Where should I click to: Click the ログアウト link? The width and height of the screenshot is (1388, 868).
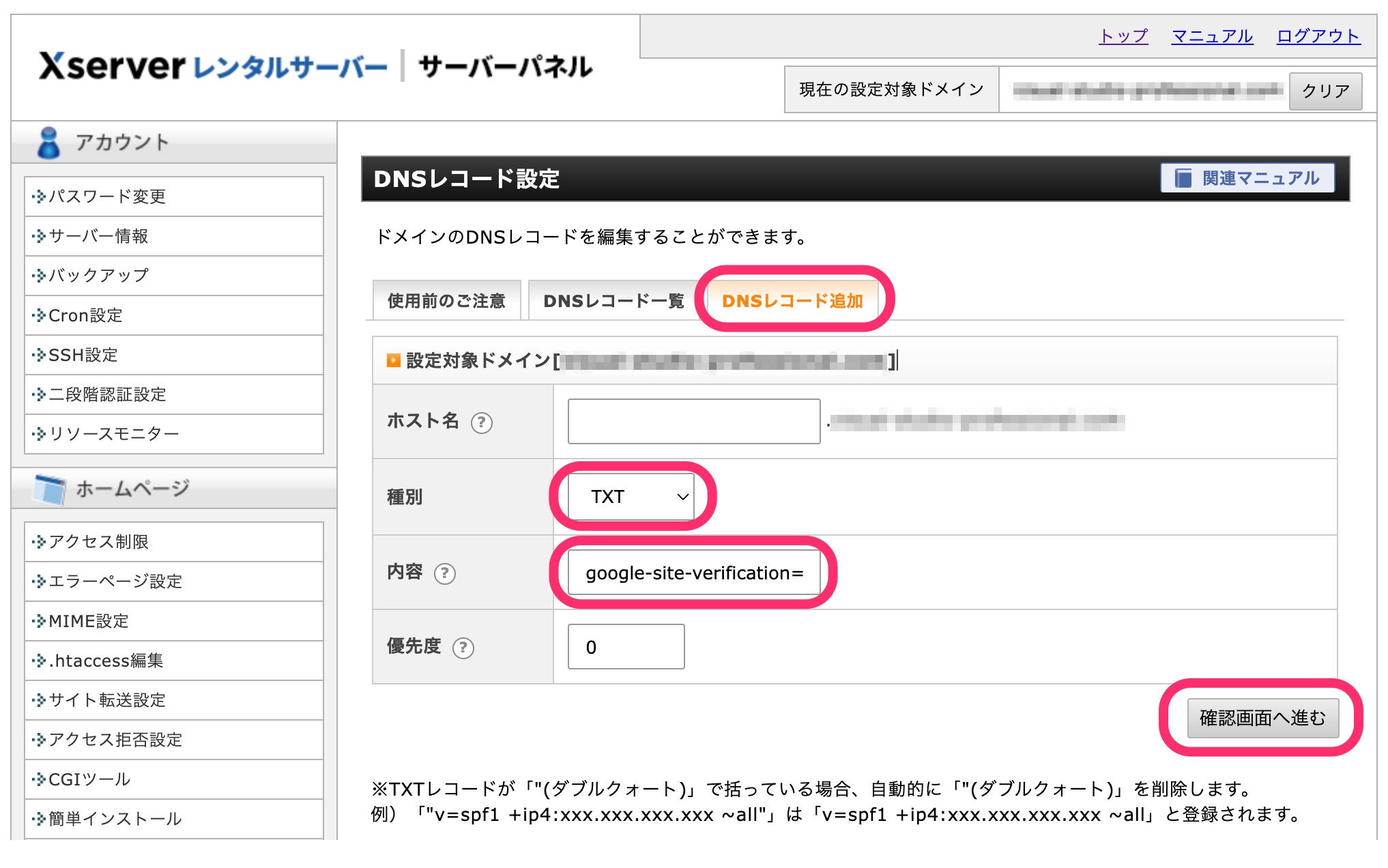(x=1318, y=36)
